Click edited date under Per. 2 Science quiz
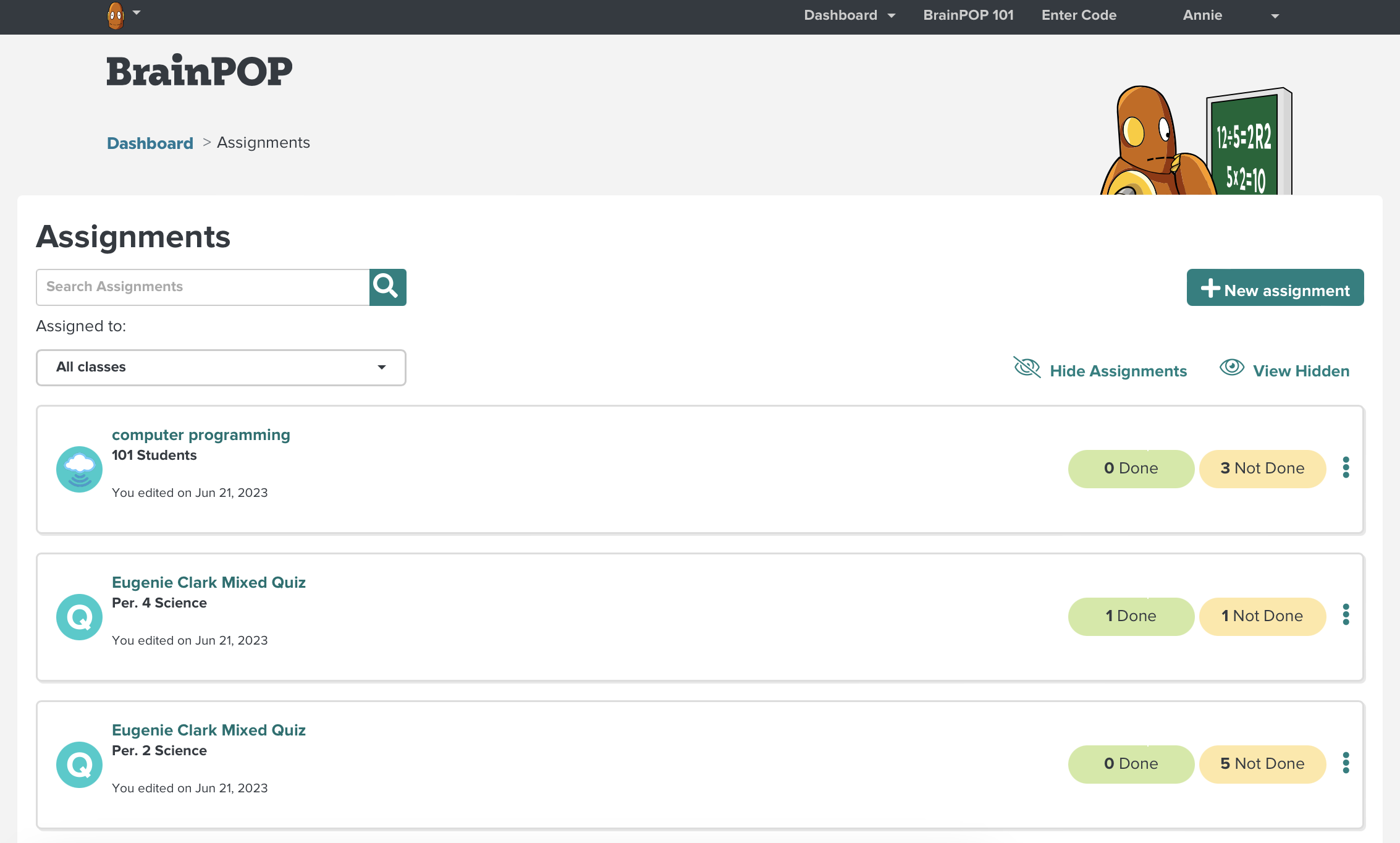This screenshot has width=1400, height=843. click(x=190, y=789)
